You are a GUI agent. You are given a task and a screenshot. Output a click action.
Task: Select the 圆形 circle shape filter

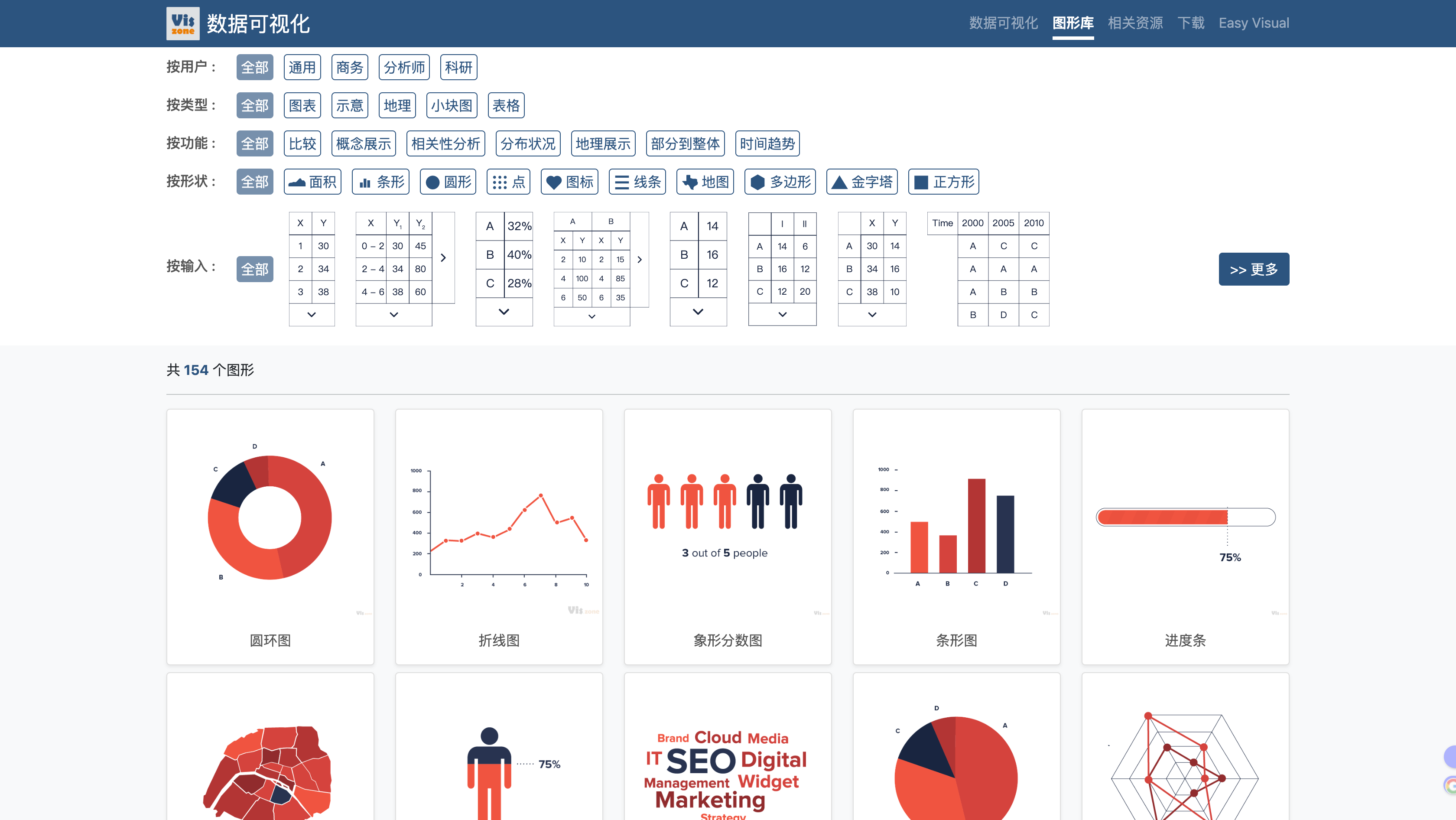pos(448,182)
